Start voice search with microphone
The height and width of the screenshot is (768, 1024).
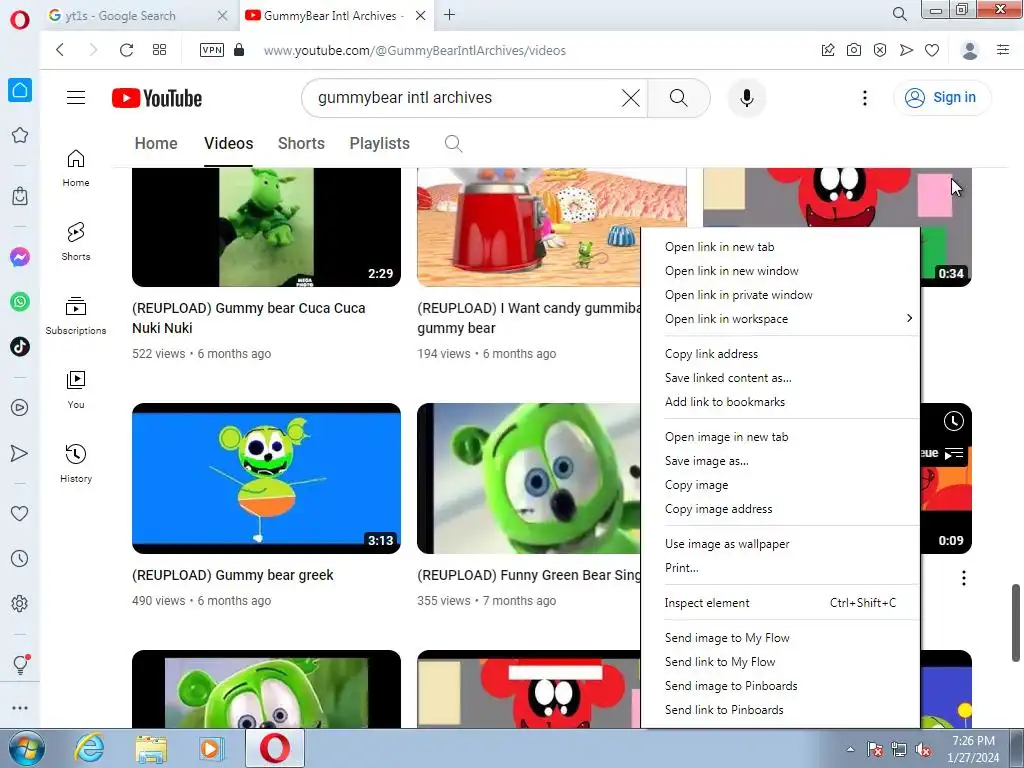click(746, 98)
